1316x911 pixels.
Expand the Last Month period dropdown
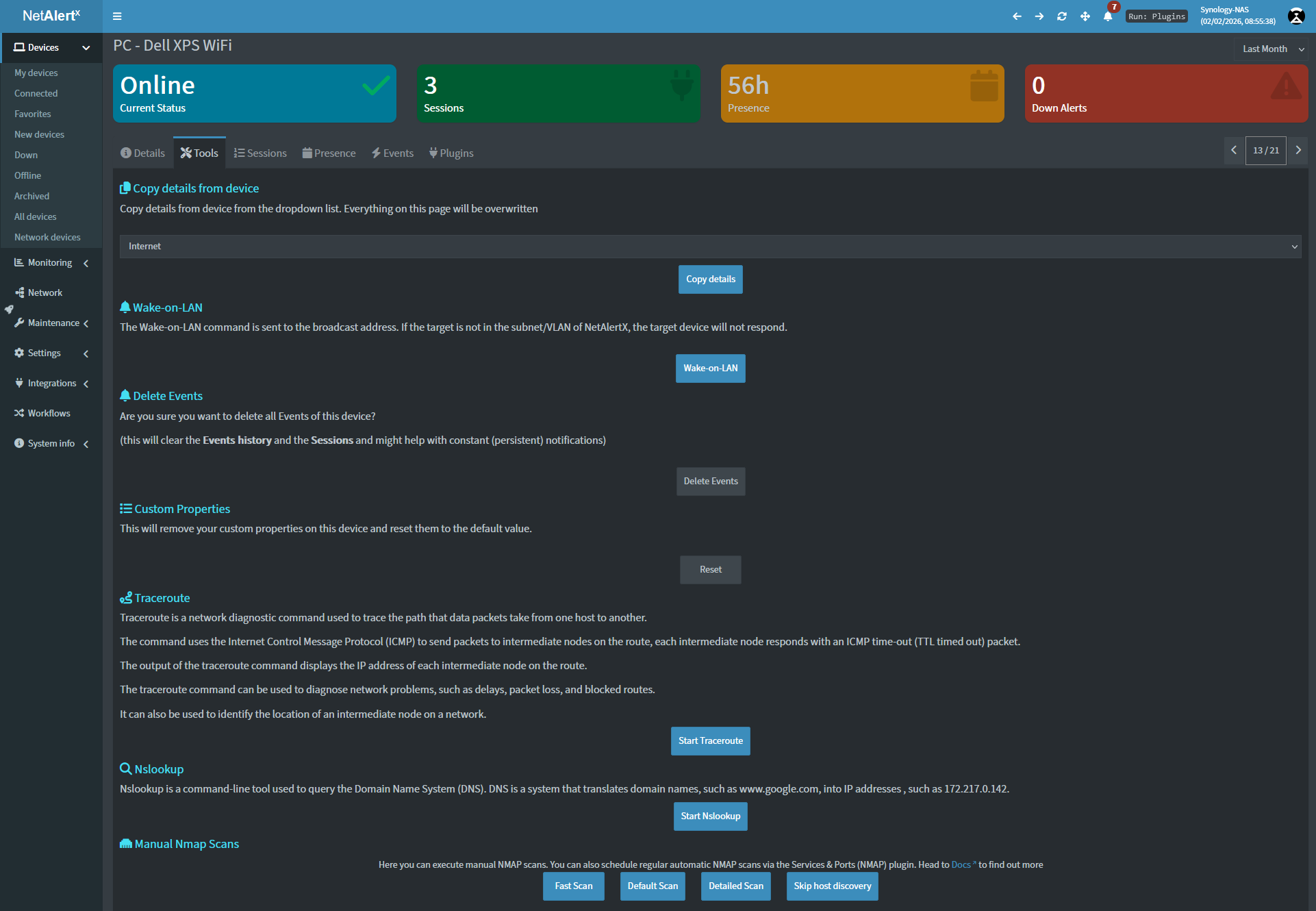tap(1273, 49)
